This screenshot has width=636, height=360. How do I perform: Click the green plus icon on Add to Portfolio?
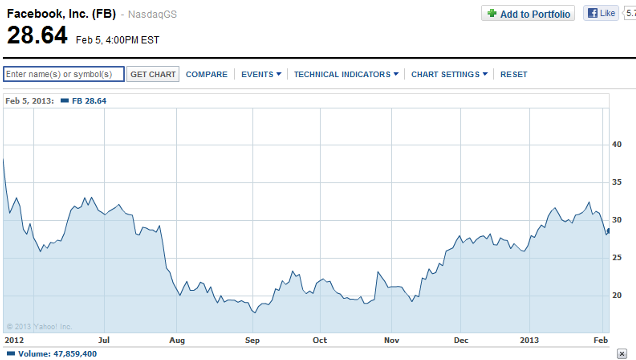point(492,13)
